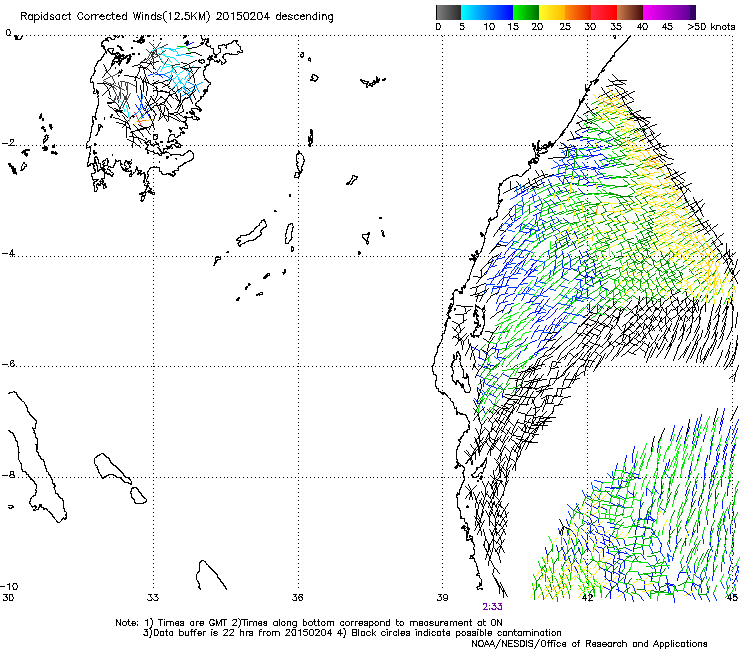Click the legend tick label '10'

click(489, 27)
